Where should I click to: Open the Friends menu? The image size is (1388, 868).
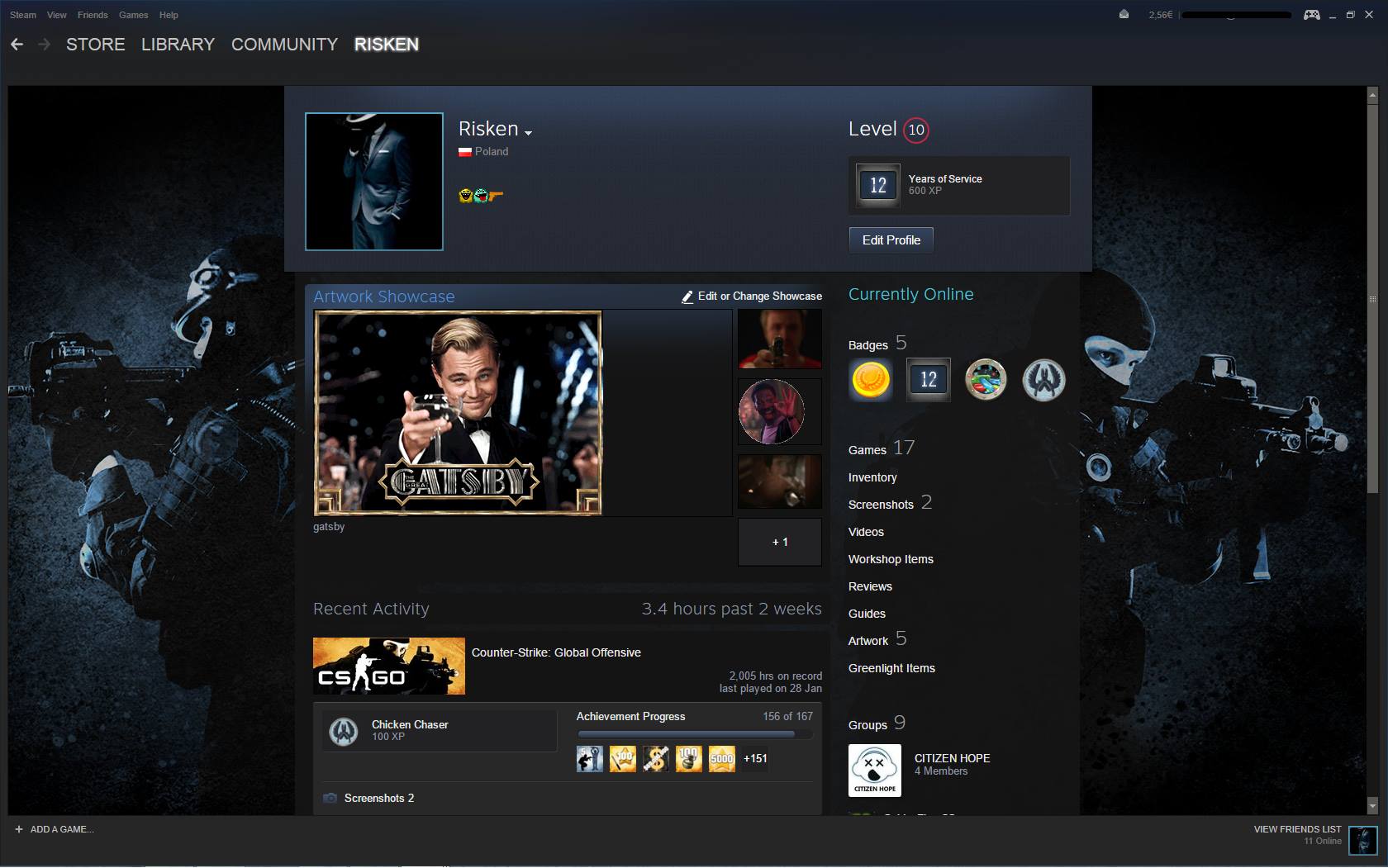pos(93,15)
